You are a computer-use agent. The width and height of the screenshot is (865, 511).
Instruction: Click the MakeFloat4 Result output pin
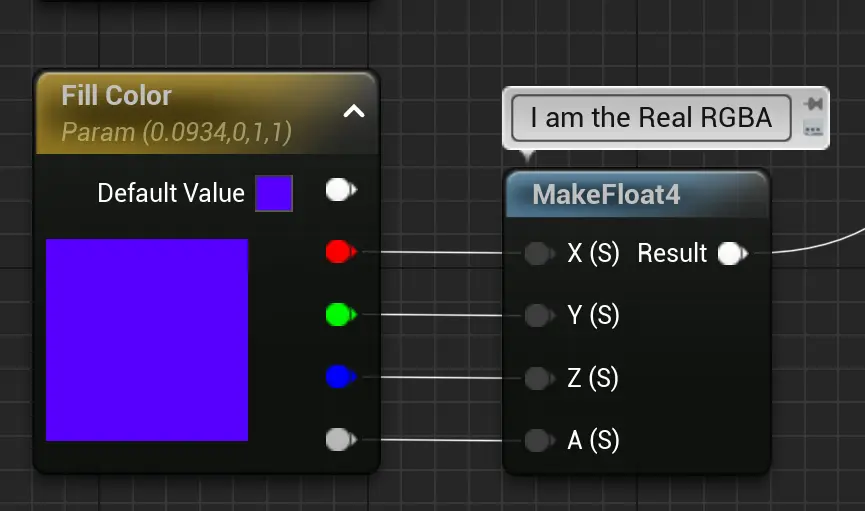click(x=732, y=254)
